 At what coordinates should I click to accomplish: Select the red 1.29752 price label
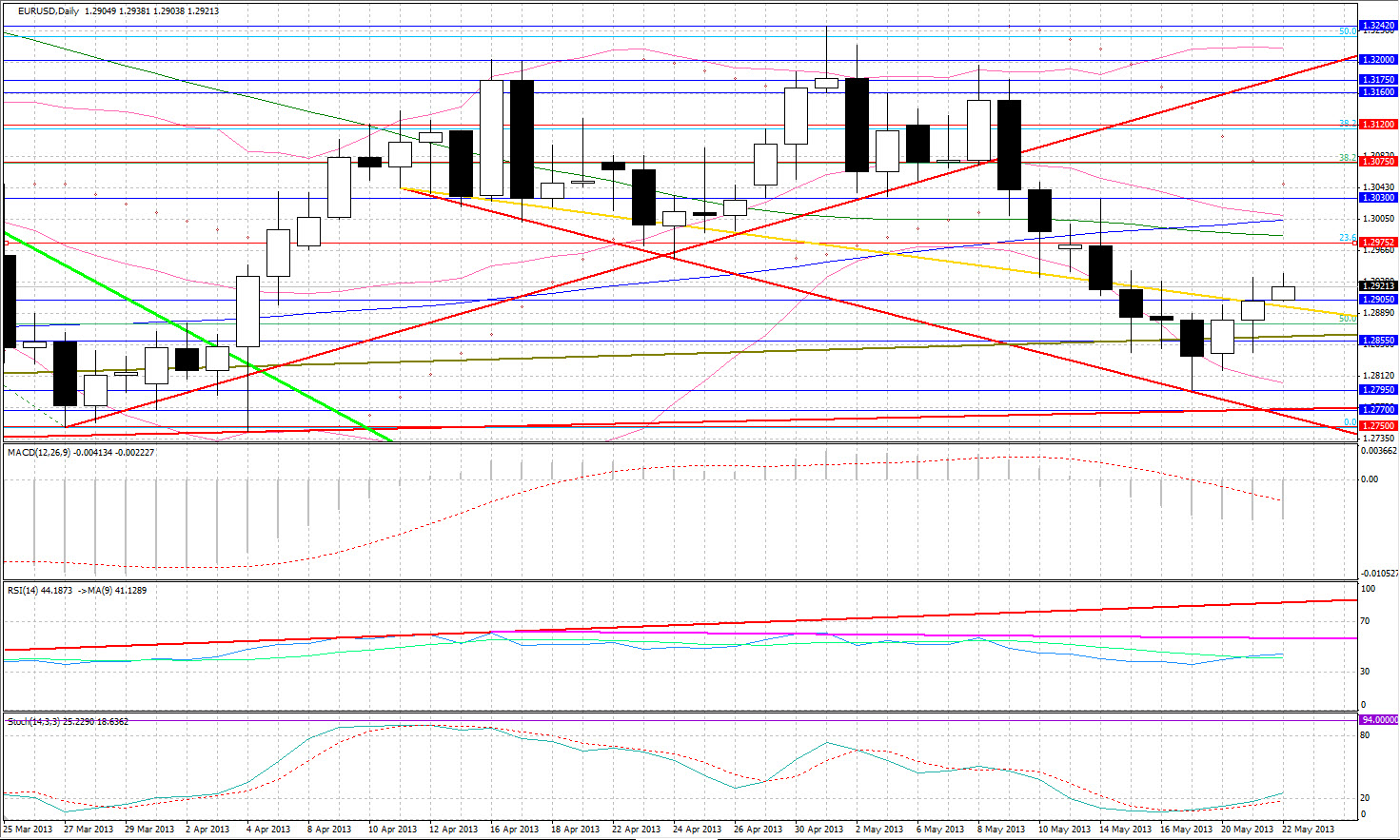pyautogui.click(x=1377, y=243)
